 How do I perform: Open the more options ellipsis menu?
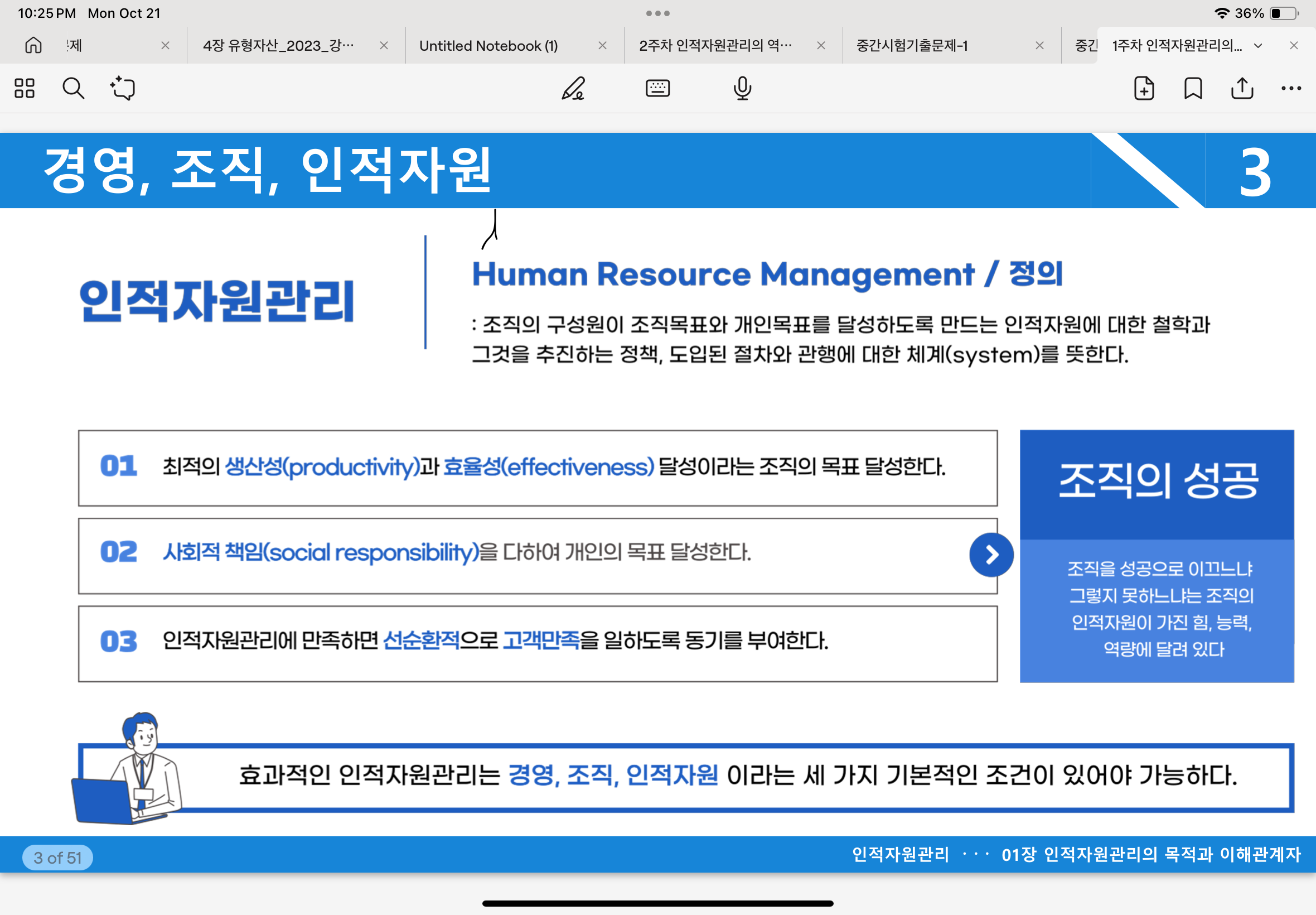(1291, 88)
